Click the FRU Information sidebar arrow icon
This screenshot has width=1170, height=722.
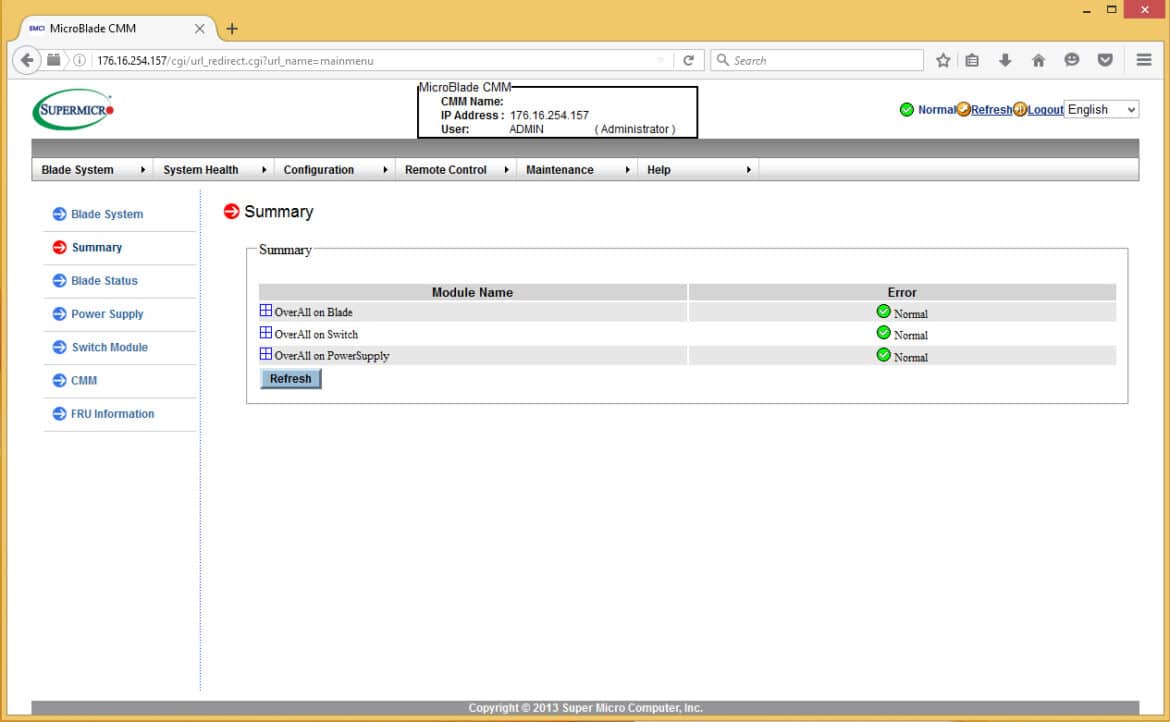pos(60,413)
